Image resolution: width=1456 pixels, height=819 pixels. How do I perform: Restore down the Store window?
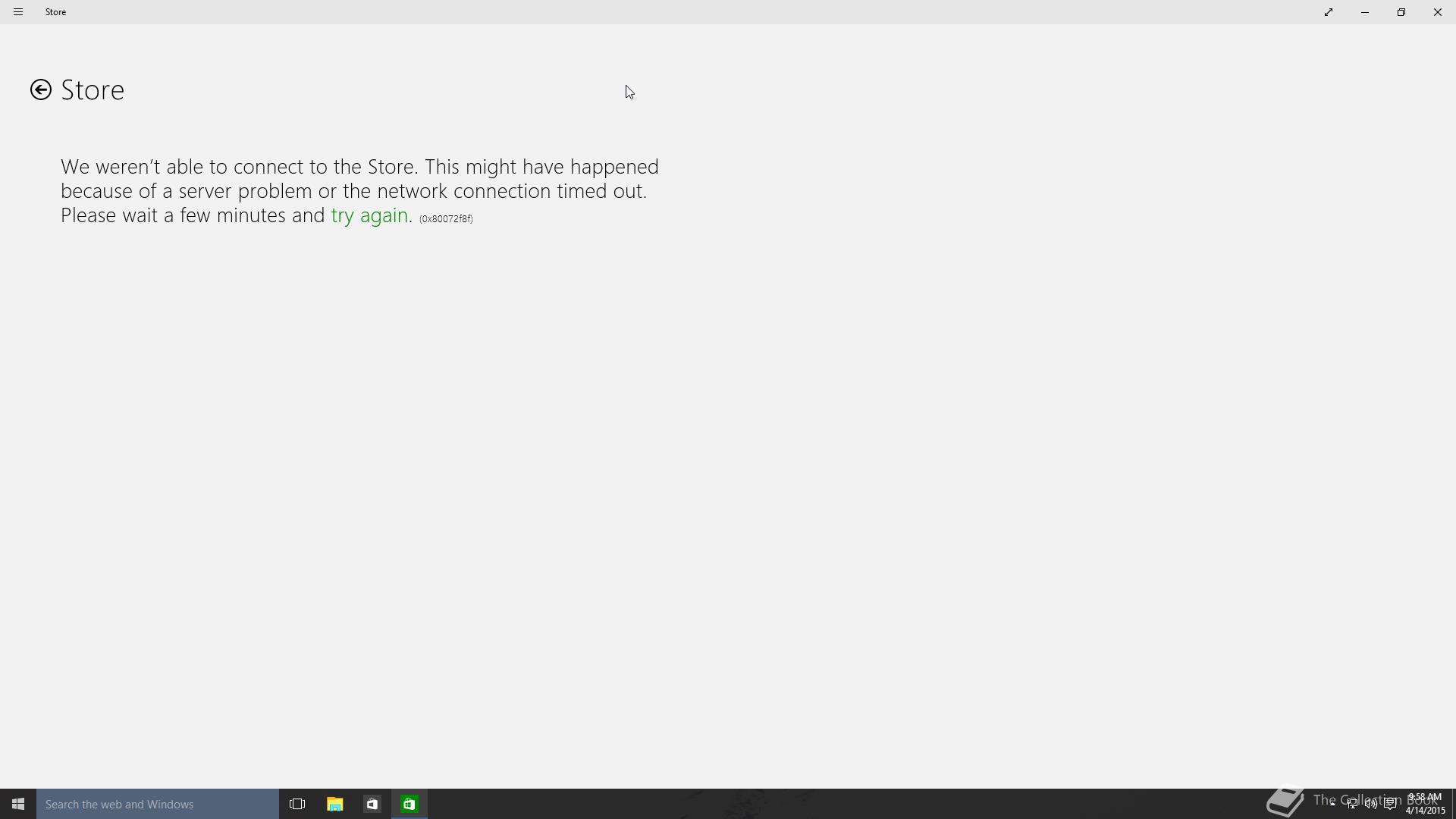coord(1401,12)
